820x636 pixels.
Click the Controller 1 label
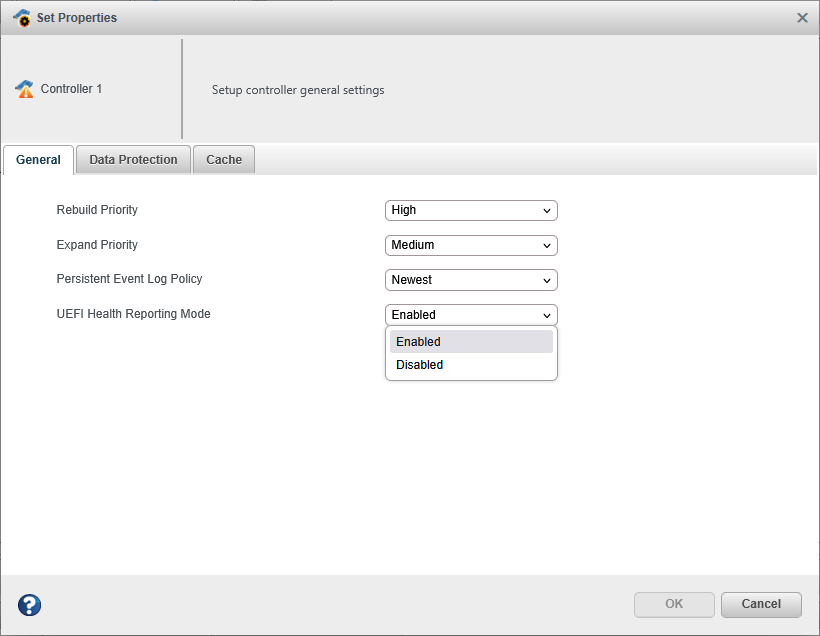click(71, 89)
